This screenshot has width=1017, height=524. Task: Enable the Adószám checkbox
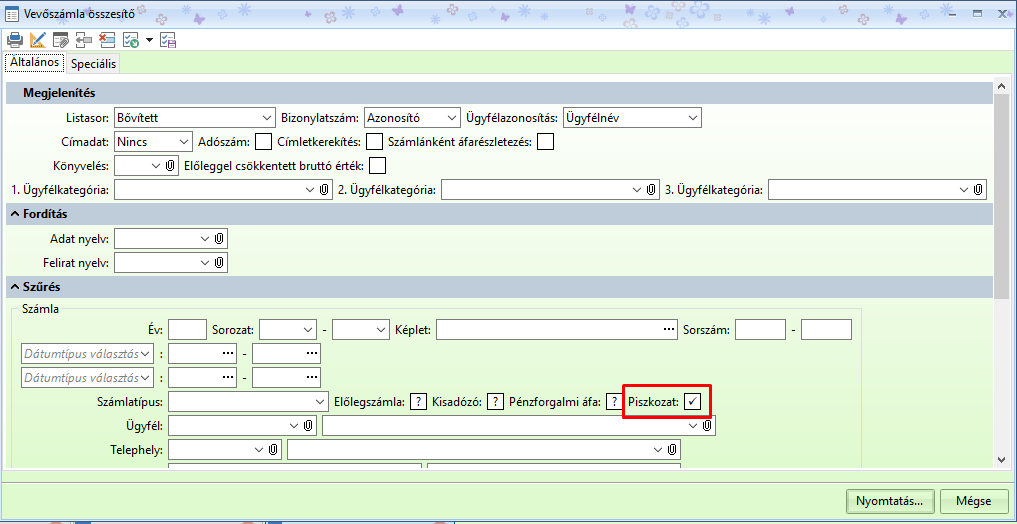264,142
